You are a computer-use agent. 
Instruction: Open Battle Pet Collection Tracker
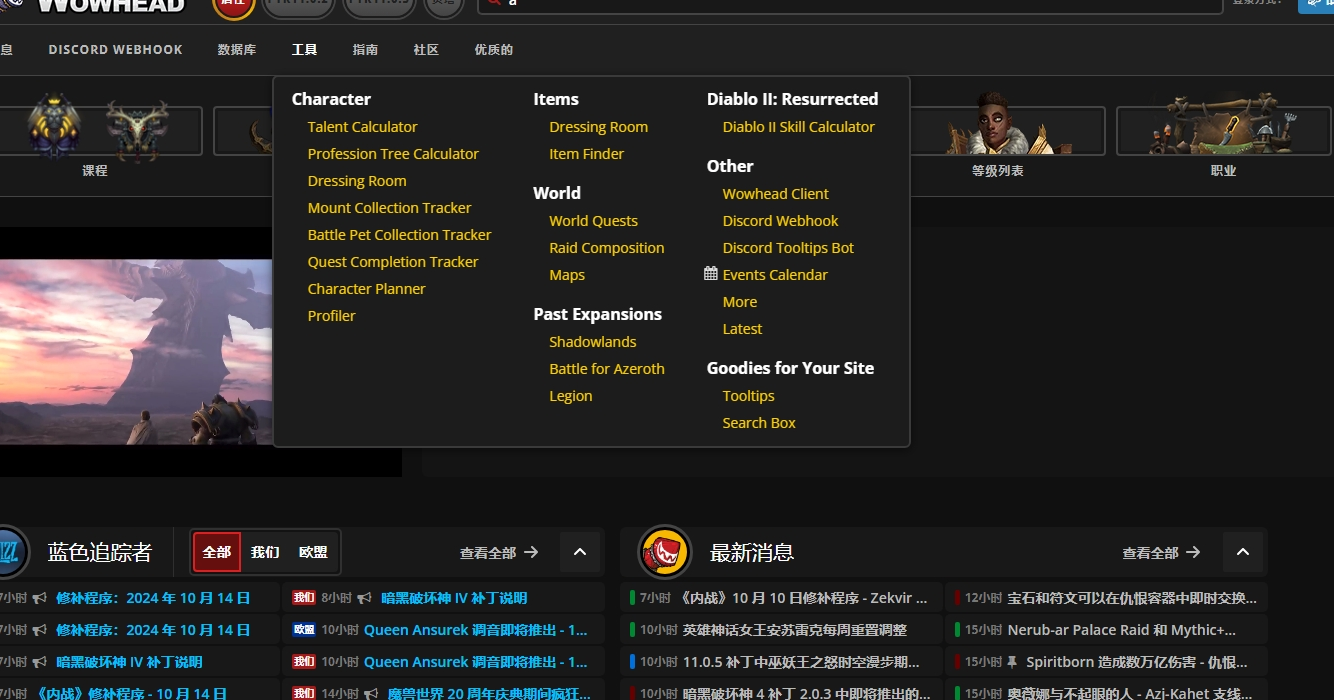tap(400, 235)
